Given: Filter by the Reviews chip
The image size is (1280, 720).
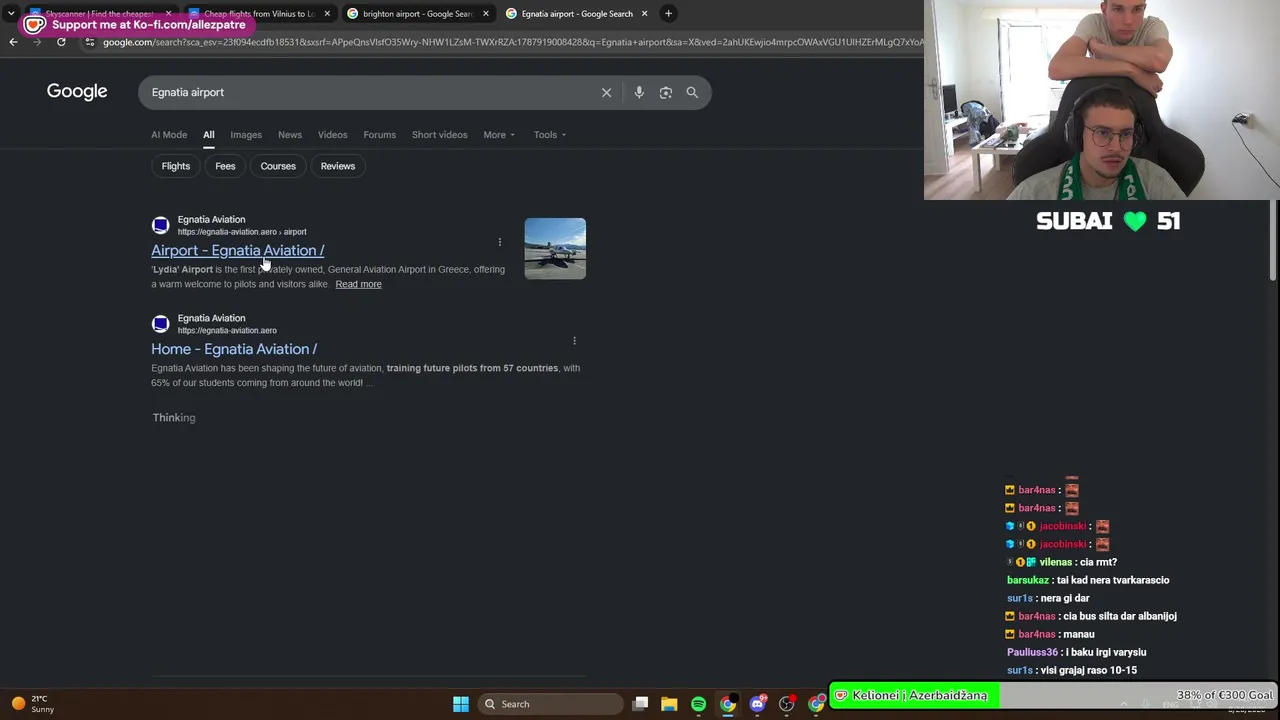Looking at the screenshot, I should coord(338,166).
